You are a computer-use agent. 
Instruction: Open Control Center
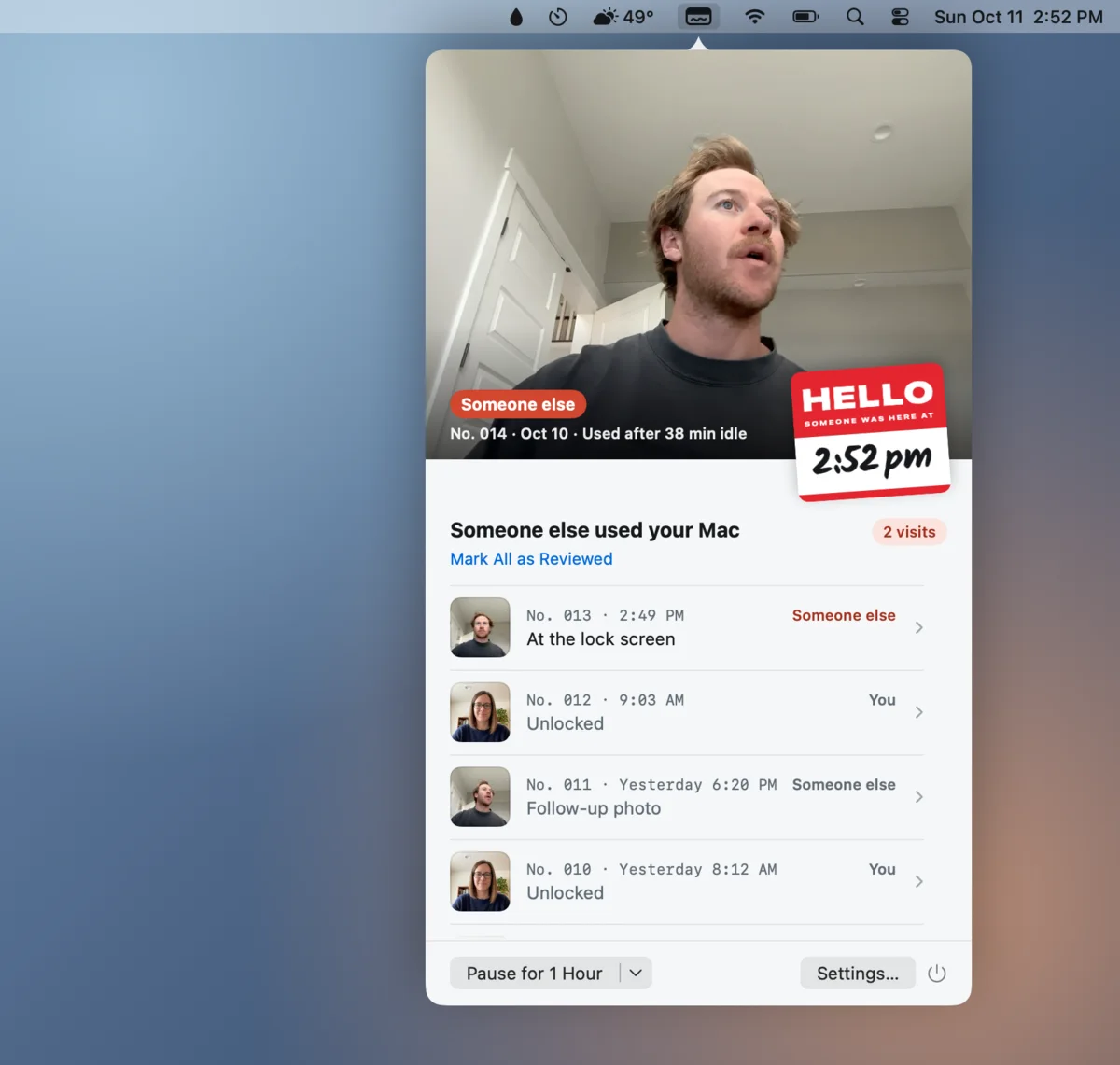900,17
